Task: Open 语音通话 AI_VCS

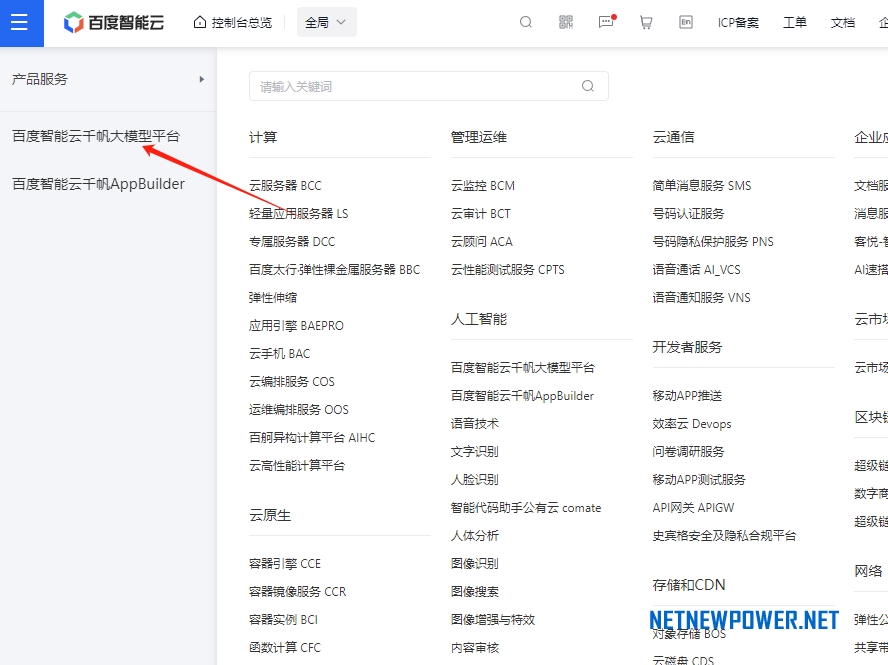Action: [x=697, y=270]
